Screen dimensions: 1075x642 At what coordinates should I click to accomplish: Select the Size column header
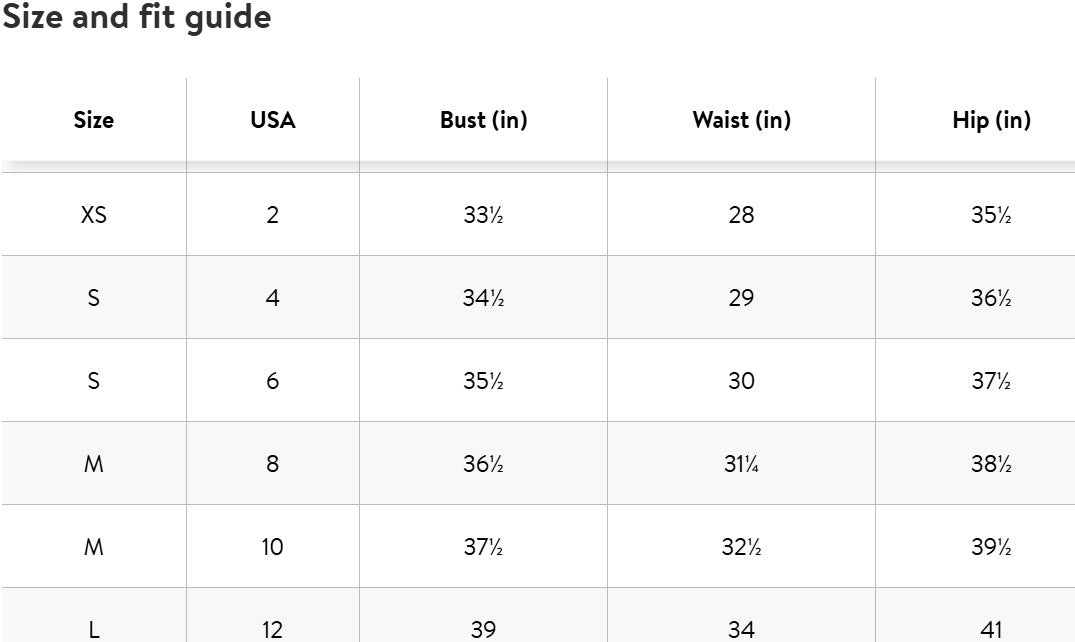pyautogui.click(x=93, y=120)
